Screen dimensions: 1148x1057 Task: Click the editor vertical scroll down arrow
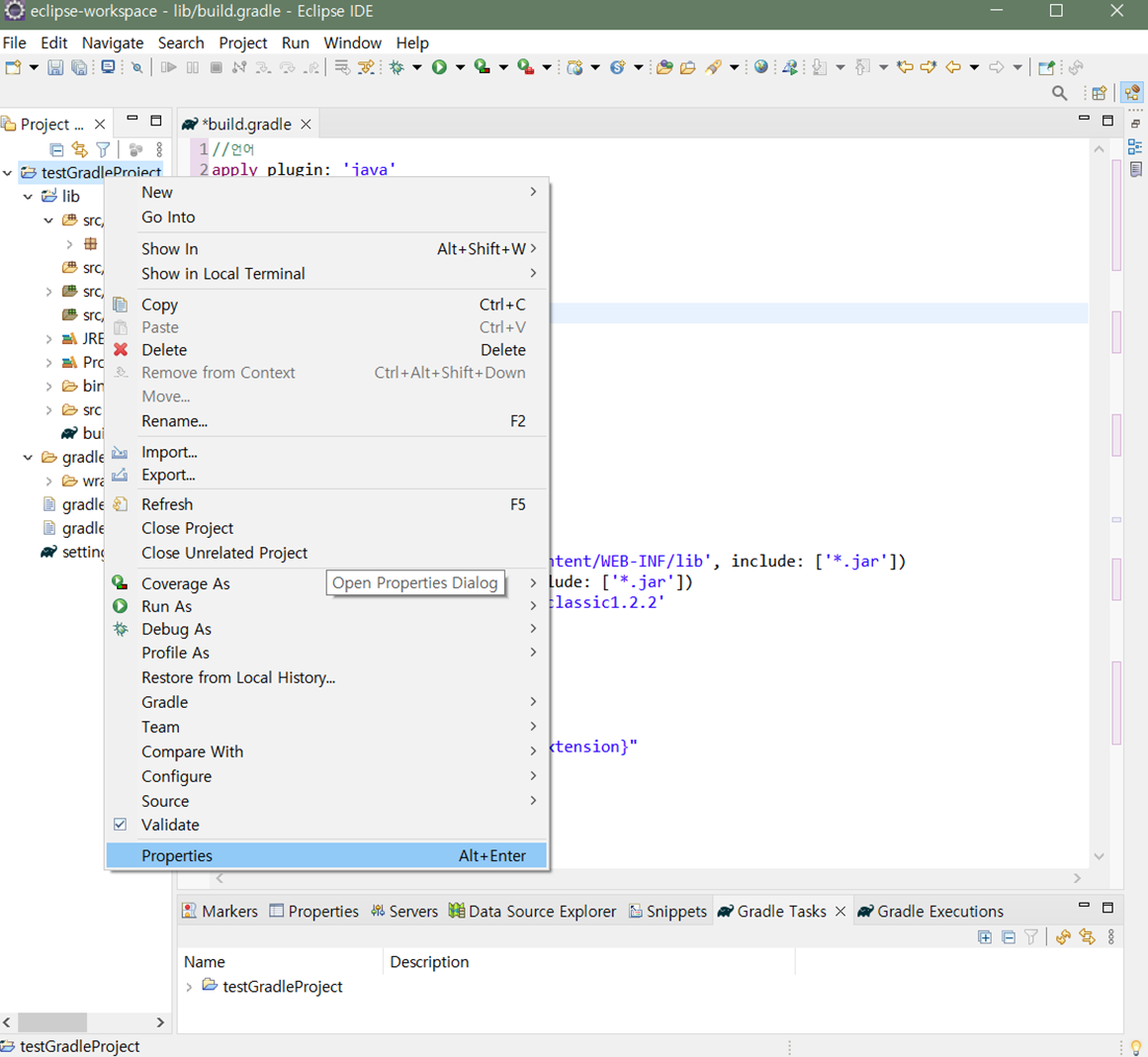pos(1099,857)
